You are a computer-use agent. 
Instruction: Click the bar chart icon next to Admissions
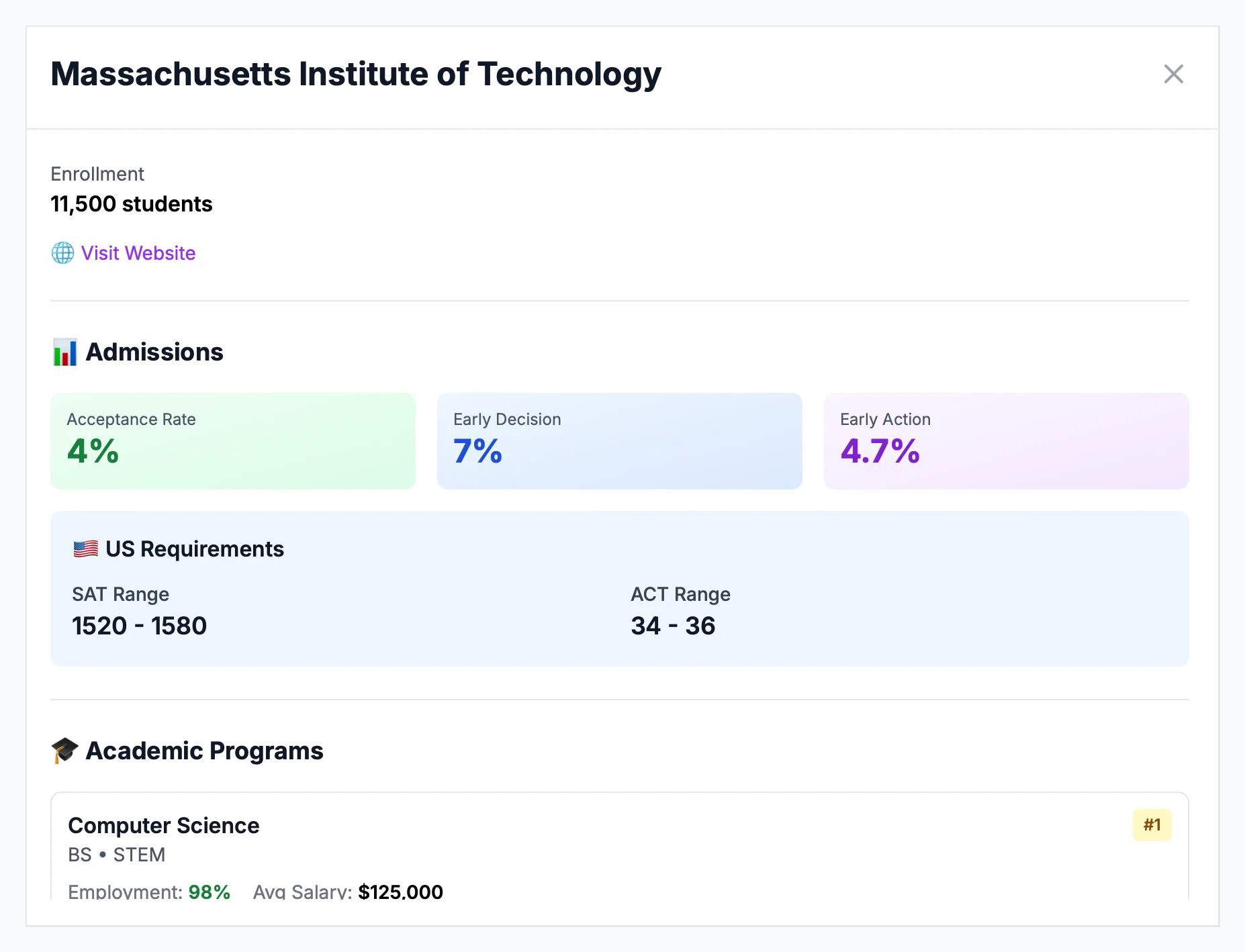click(64, 352)
